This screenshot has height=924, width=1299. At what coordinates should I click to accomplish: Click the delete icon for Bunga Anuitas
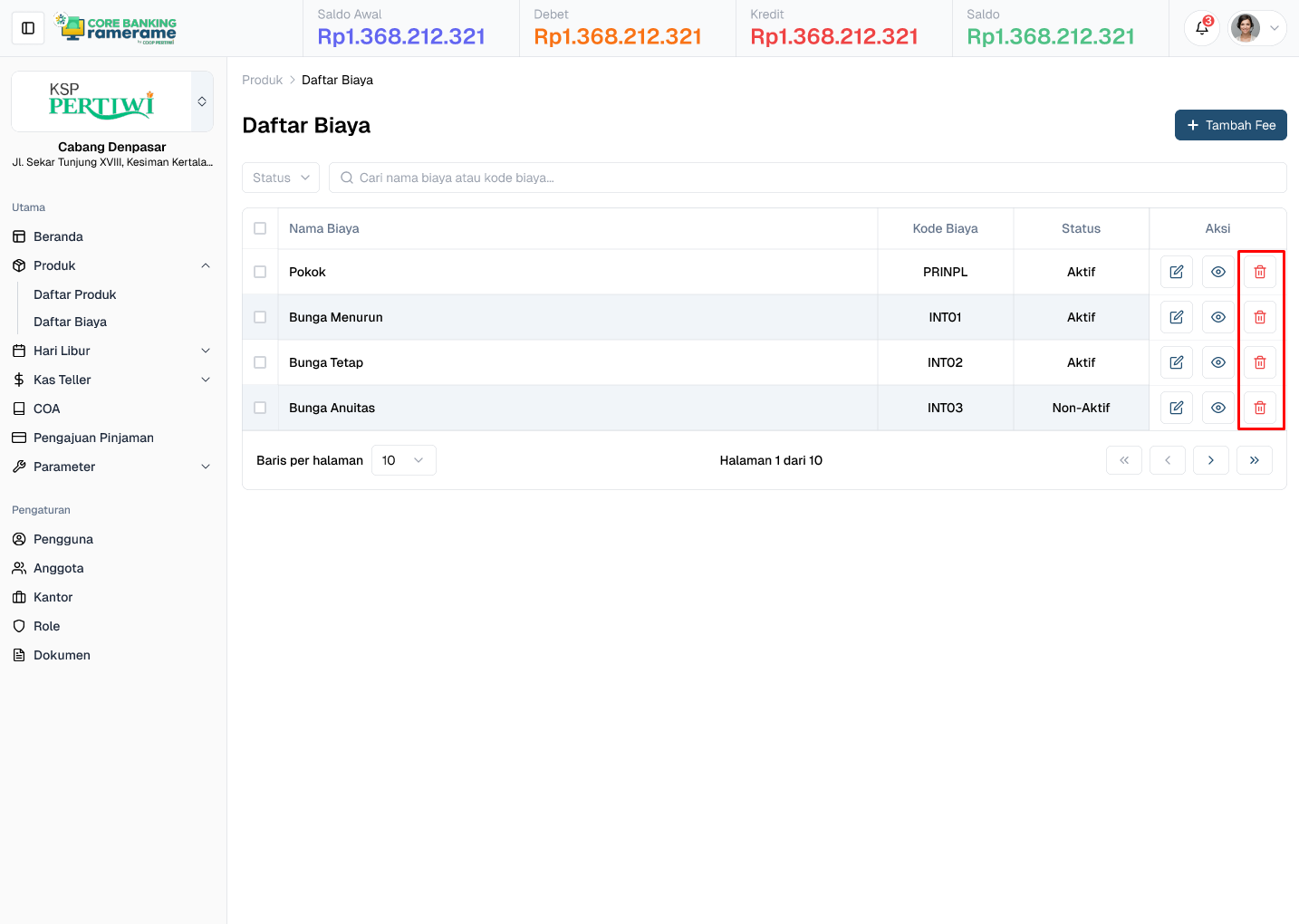click(1259, 408)
